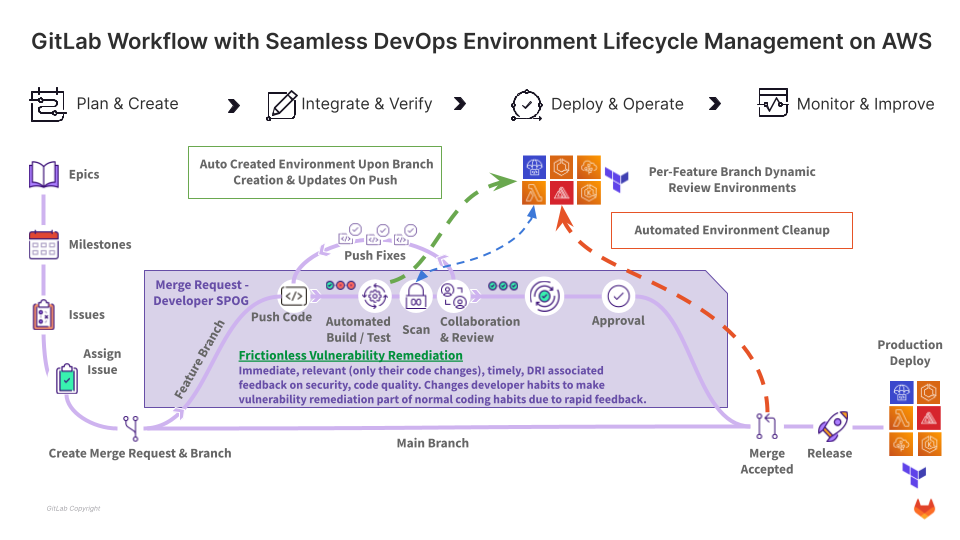The height and width of the screenshot is (540, 960).
Task: Click the Assign Issue checkmark clipboard icon
Action: [x=66, y=380]
